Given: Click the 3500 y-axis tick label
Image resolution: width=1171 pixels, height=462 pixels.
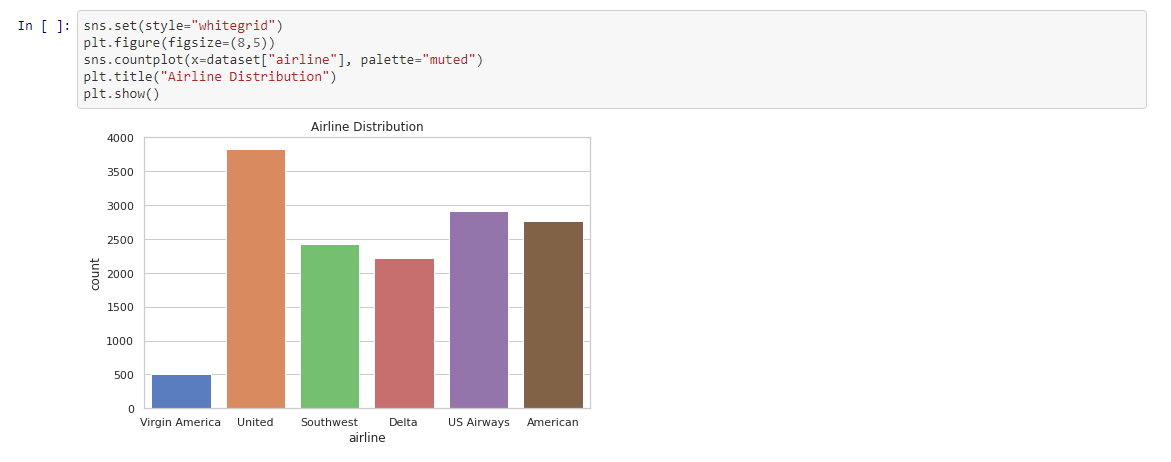Looking at the screenshot, I should pos(121,172).
